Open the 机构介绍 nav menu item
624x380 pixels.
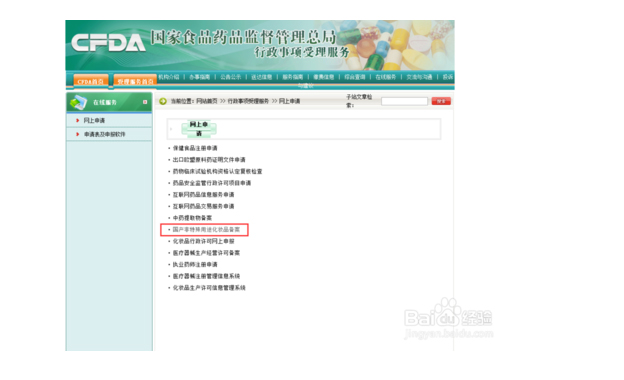pos(169,77)
